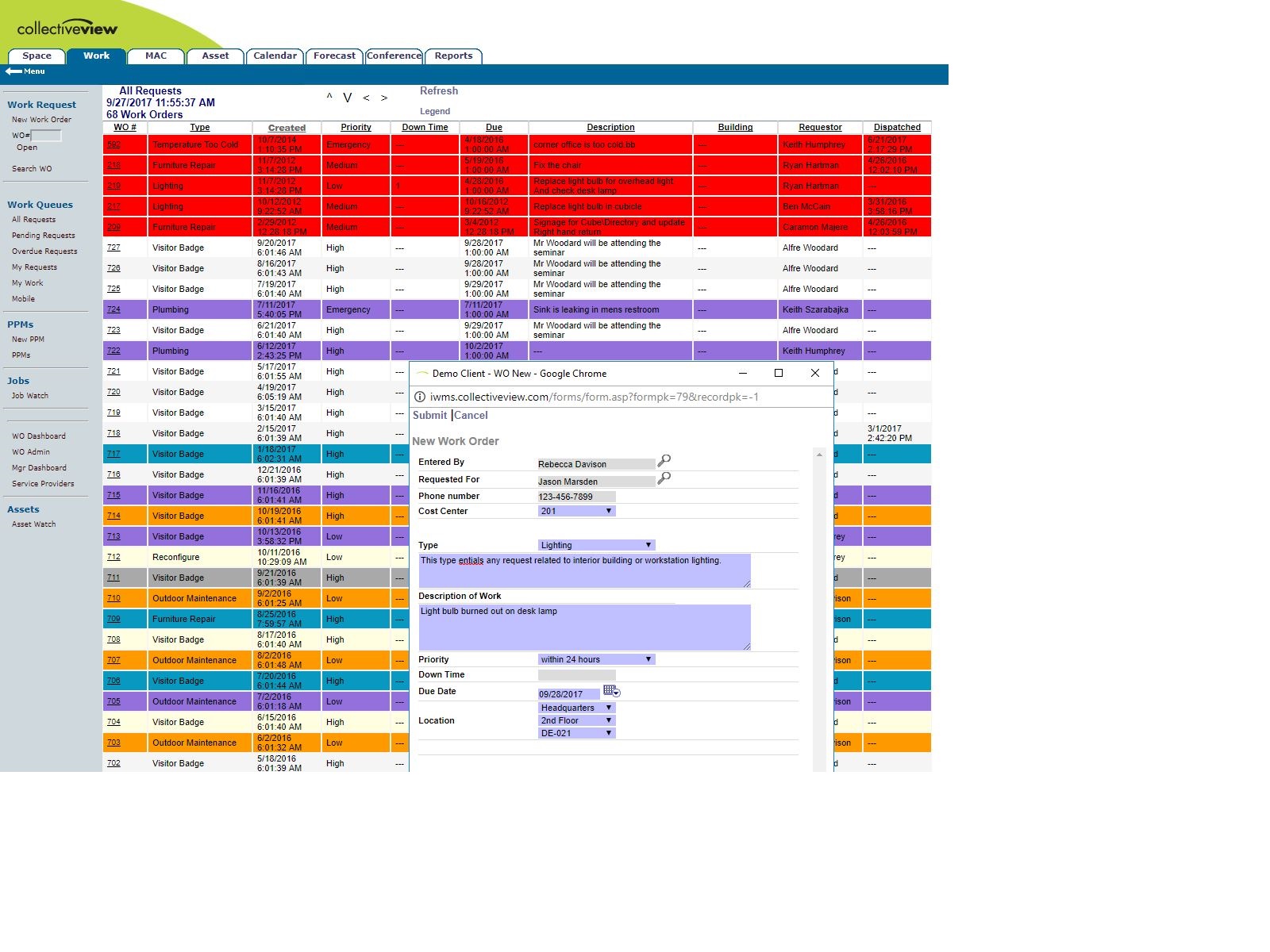Open the Type Lighting dropdown

[x=596, y=545]
